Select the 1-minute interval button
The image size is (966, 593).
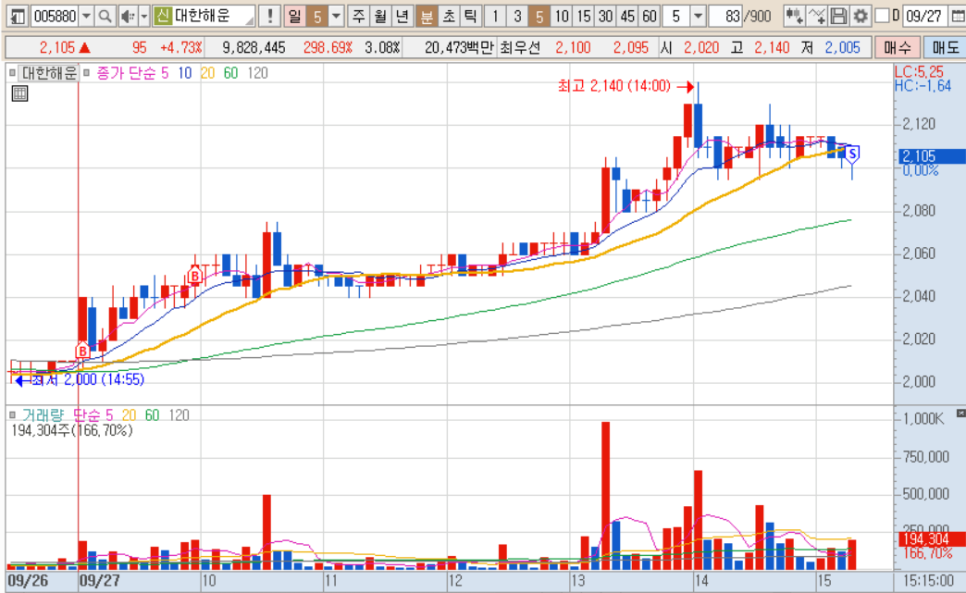pos(495,16)
